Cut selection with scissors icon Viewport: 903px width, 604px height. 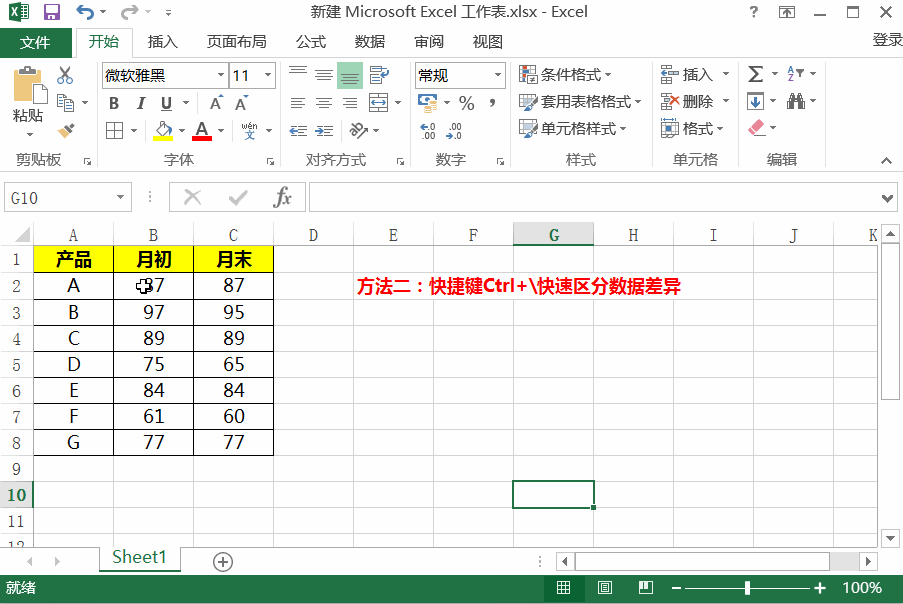click(x=65, y=75)
